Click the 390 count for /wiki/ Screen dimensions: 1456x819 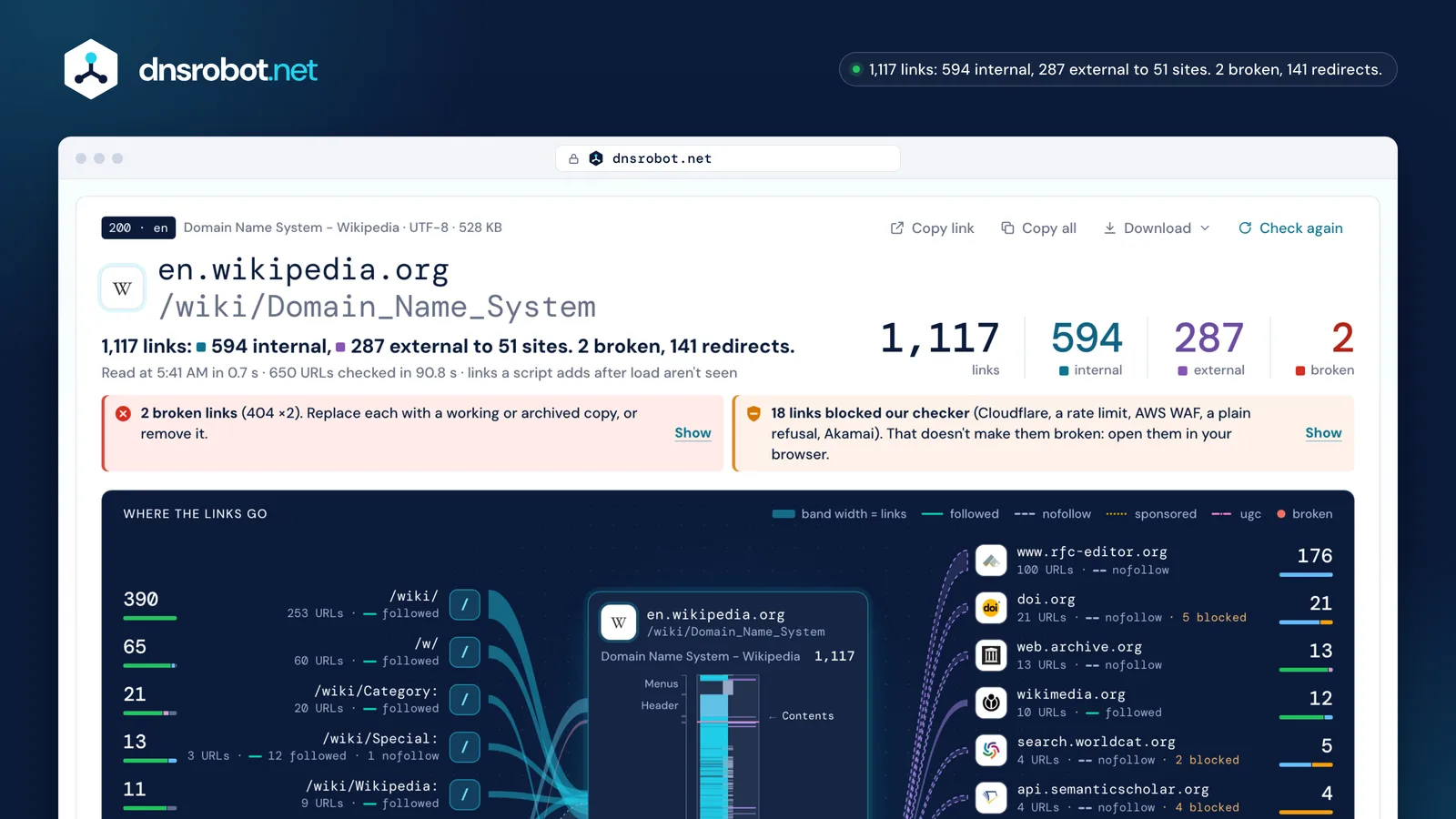click(141, 600)
